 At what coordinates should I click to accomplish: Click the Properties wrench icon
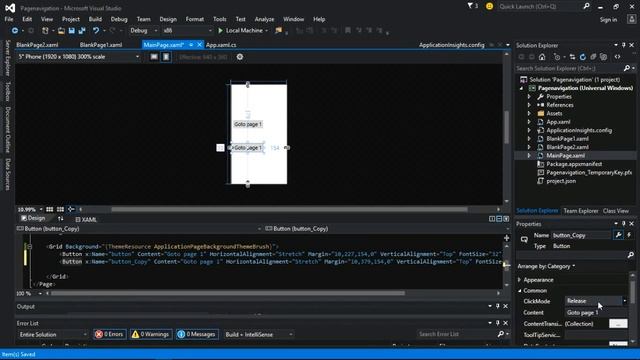[619, 235]
